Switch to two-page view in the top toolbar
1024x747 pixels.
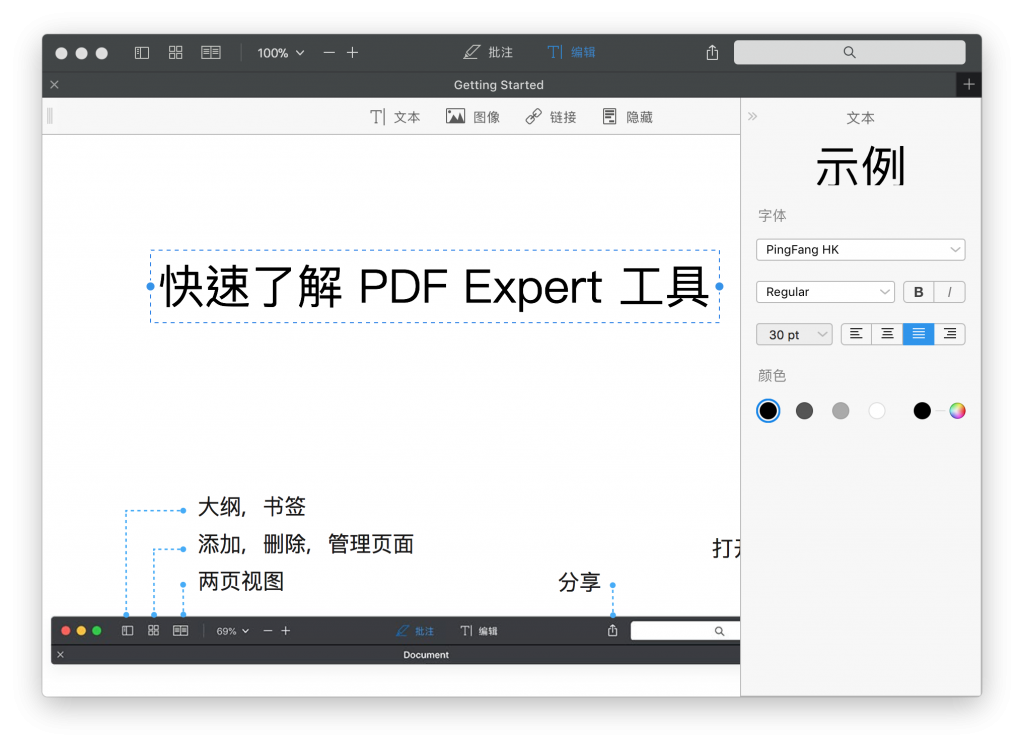211,53
